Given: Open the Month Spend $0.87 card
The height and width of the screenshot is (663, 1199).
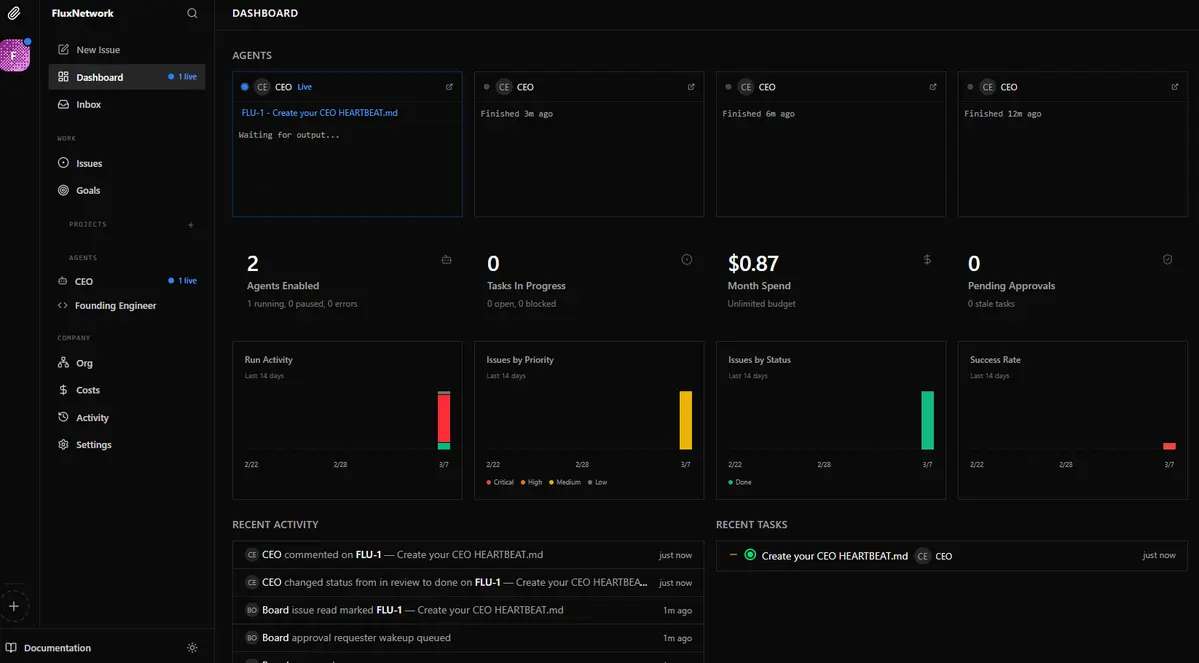Looking at the screenshot, I should click(830, 279).
